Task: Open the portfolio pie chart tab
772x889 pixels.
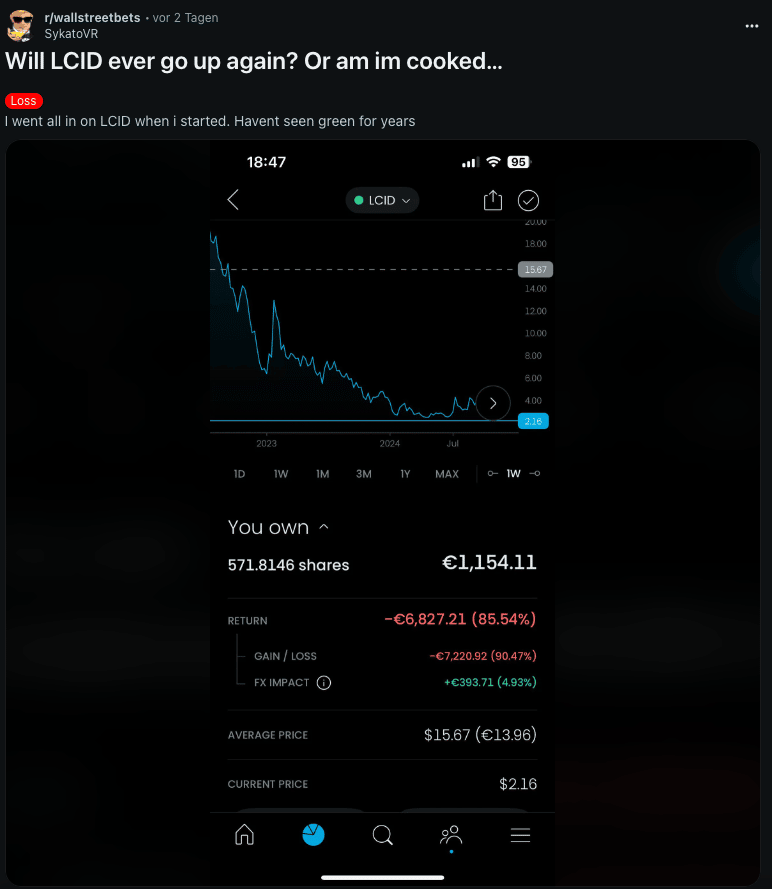Action: [314, 835]
